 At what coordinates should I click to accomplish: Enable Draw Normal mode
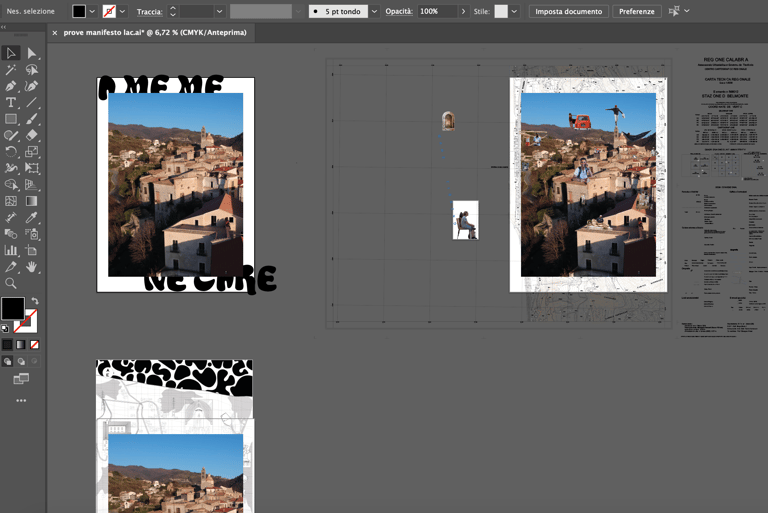[7, 362]
